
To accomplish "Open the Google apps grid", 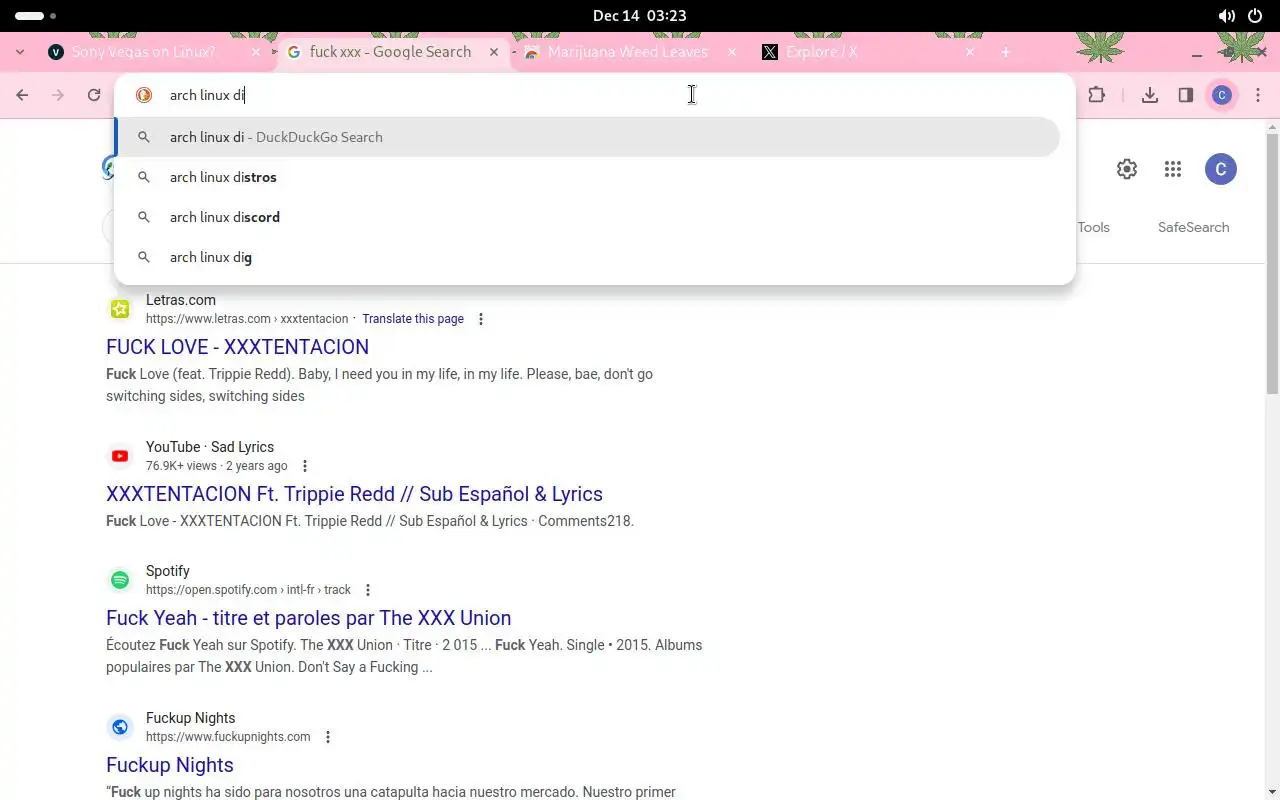I will point(1173,169).
